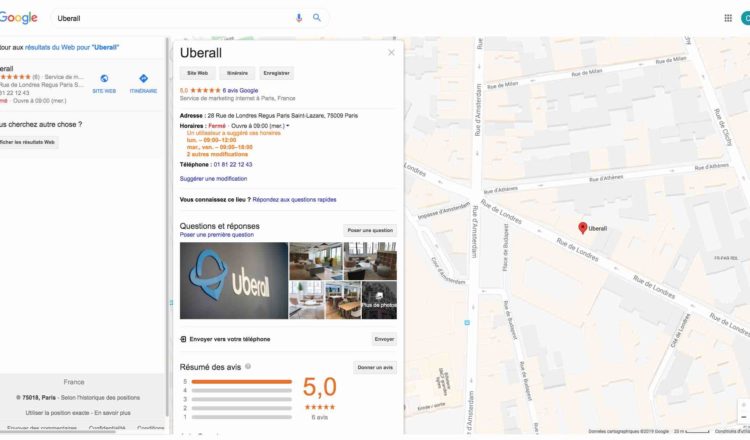
Task: Click résultats du Web pour Uberall link
Action: click(72, 47)
